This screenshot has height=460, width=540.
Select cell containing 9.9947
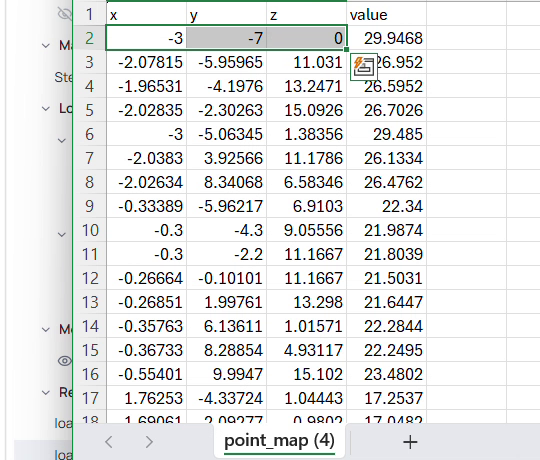pos(227,374)
